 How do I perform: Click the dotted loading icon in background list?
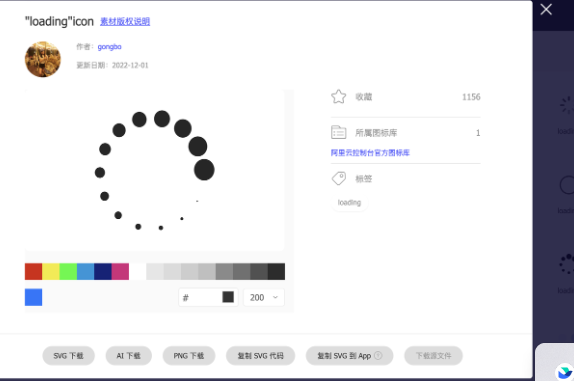pyautogui.click(x=567, y=264)
